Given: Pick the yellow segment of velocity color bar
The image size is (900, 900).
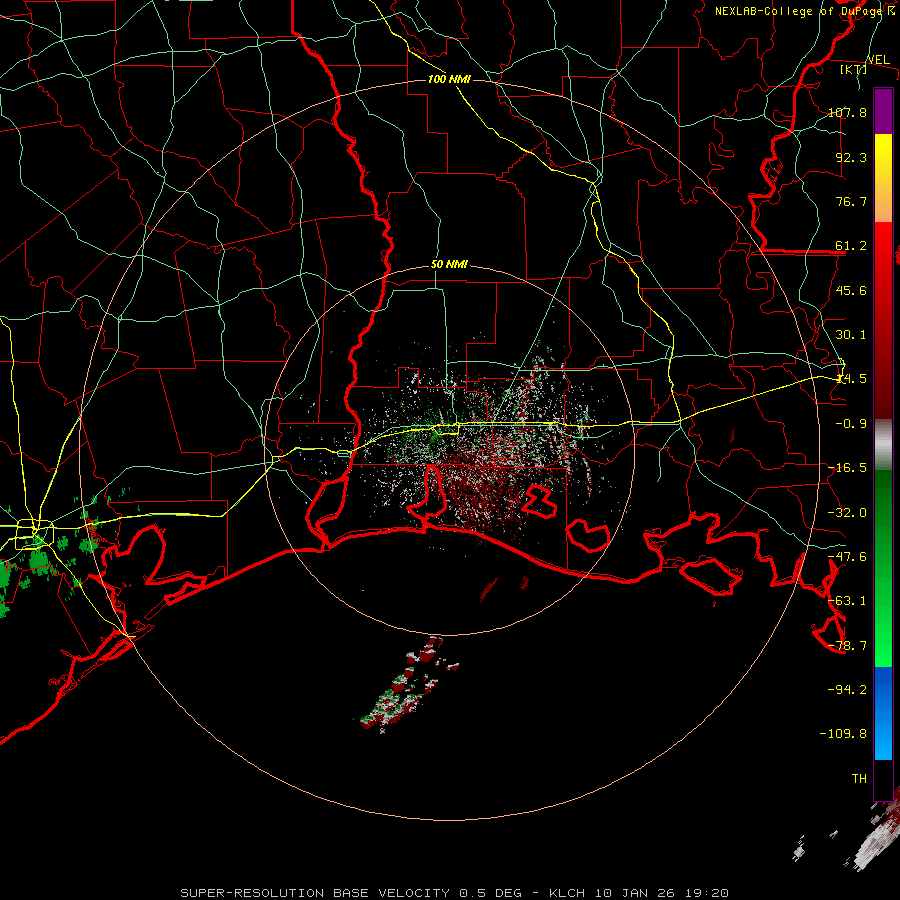Looking at the screenshot, I should 883,178.
